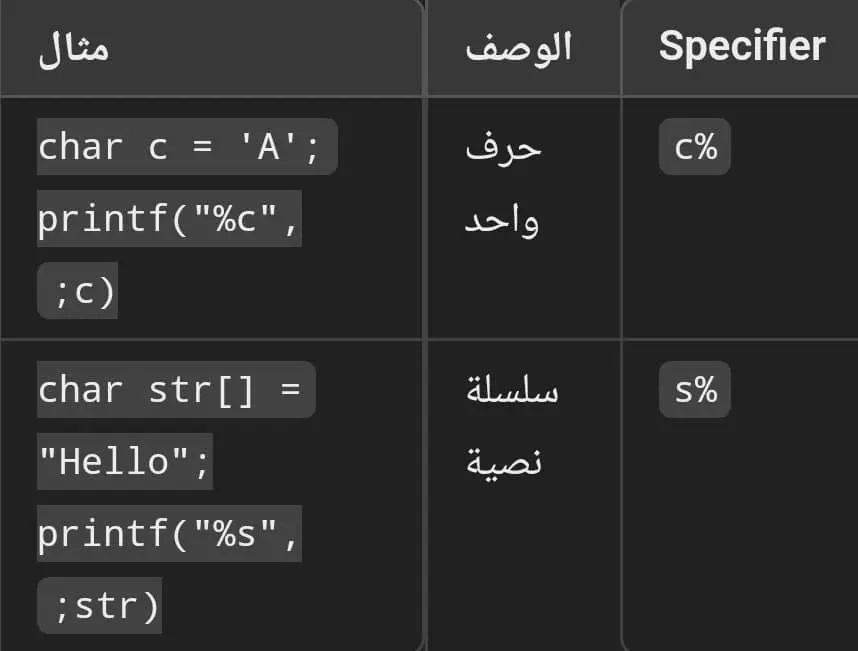The image size is (858, 651).
Task: Click the ;c) code fragment
Action: click(x=77, y=290)
